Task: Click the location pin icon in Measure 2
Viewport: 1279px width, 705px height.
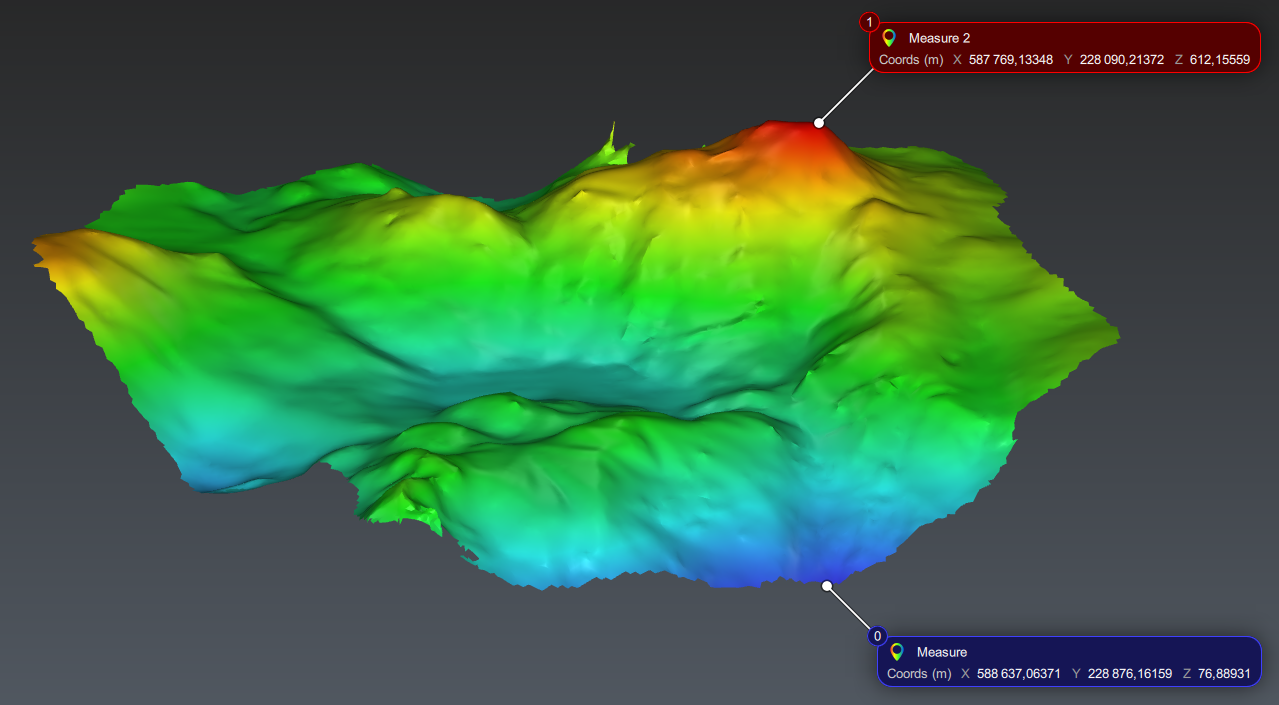Action: pyautogui.click(x=888, y=38)
